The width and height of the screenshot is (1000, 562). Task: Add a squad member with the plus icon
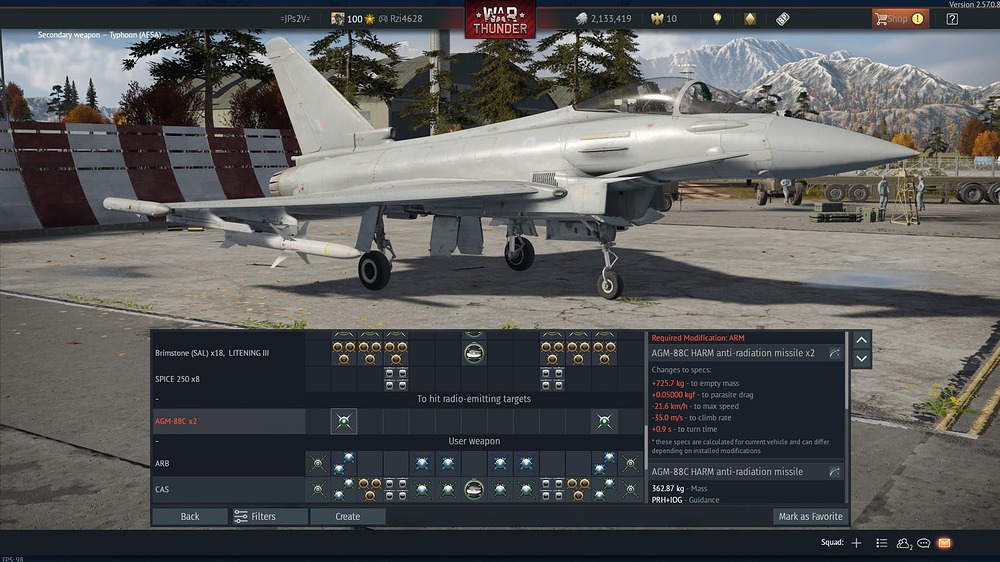[857, 543]
